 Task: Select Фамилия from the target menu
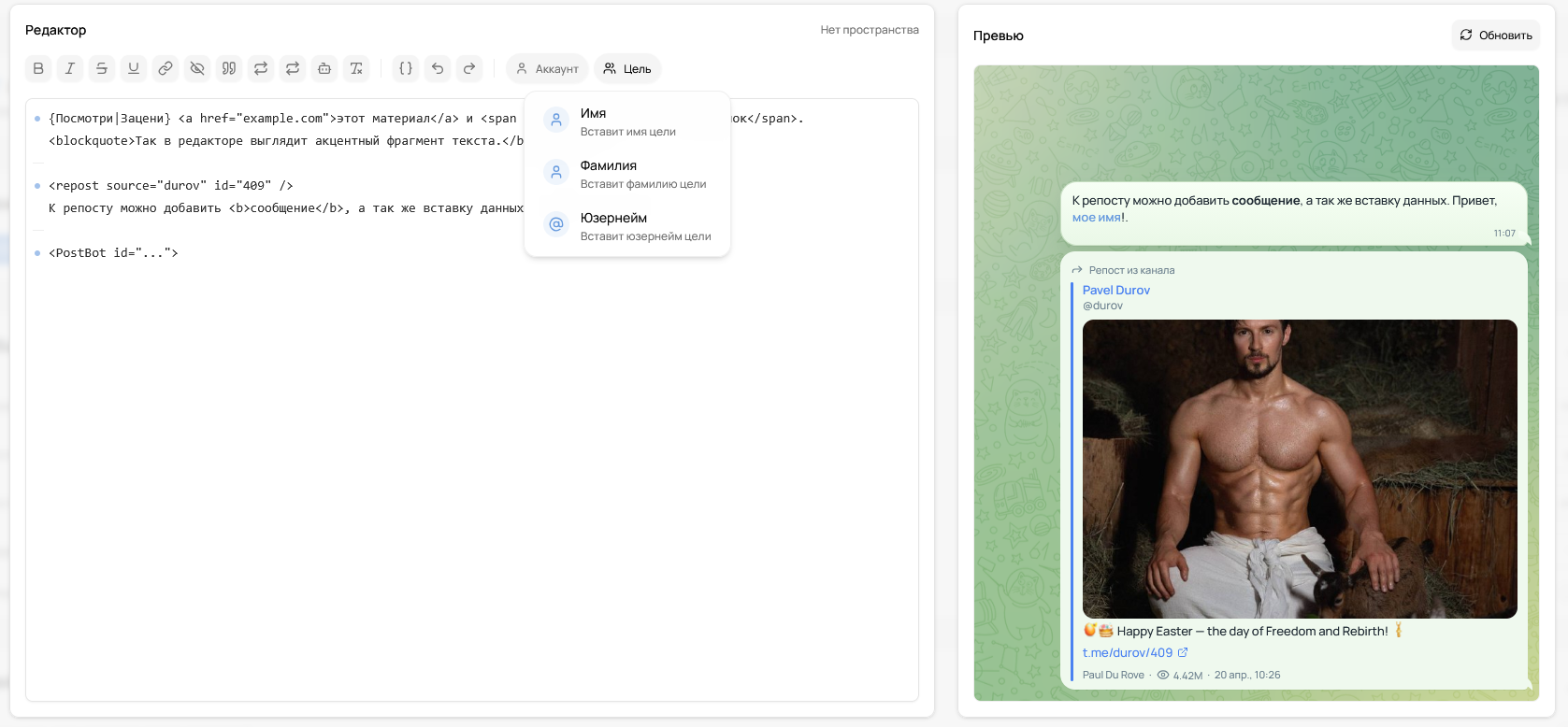(x=627, y=174)
